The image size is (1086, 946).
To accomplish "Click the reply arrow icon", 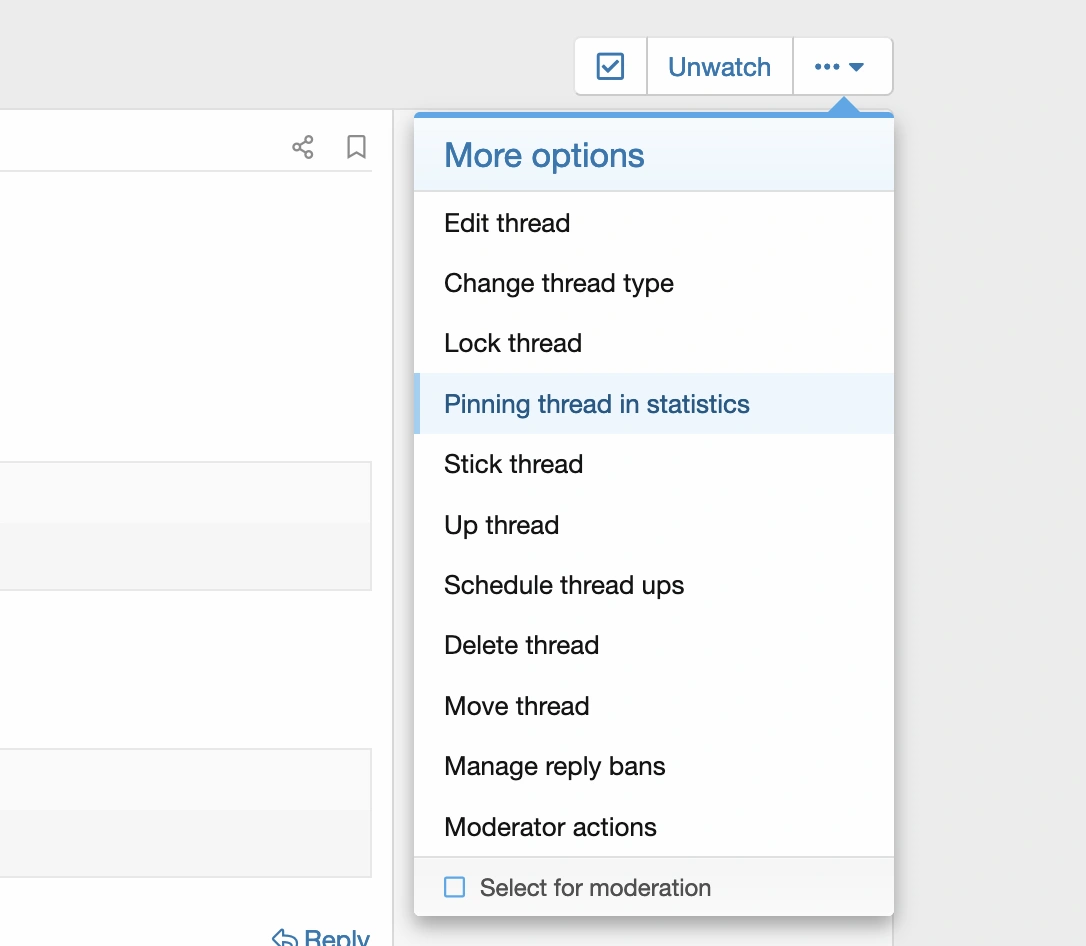I will (285, 937).
